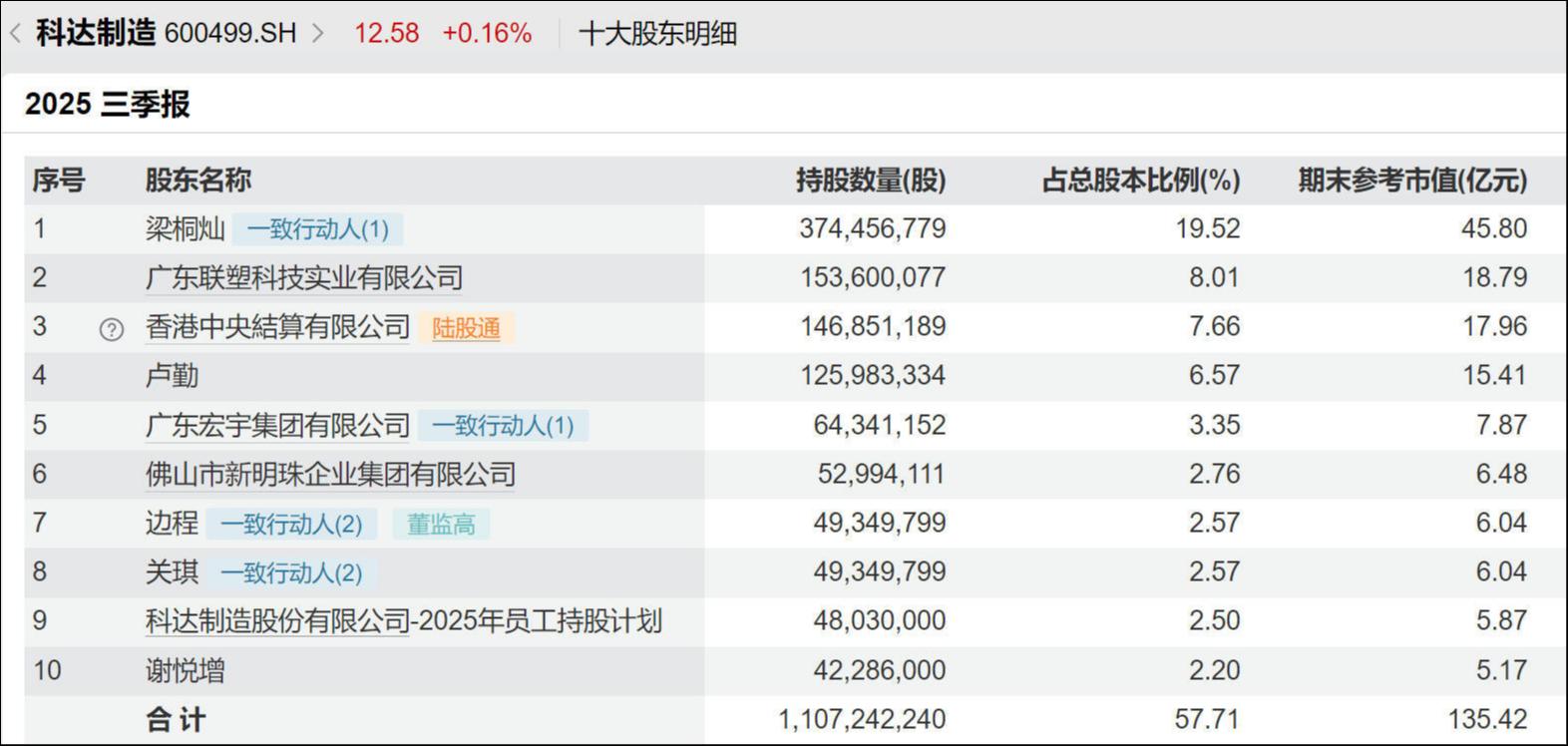Image resolution: width=1568 pixels, height=746 pixels.
Task: Click share count 48,030,000
Action: point(880,620)
